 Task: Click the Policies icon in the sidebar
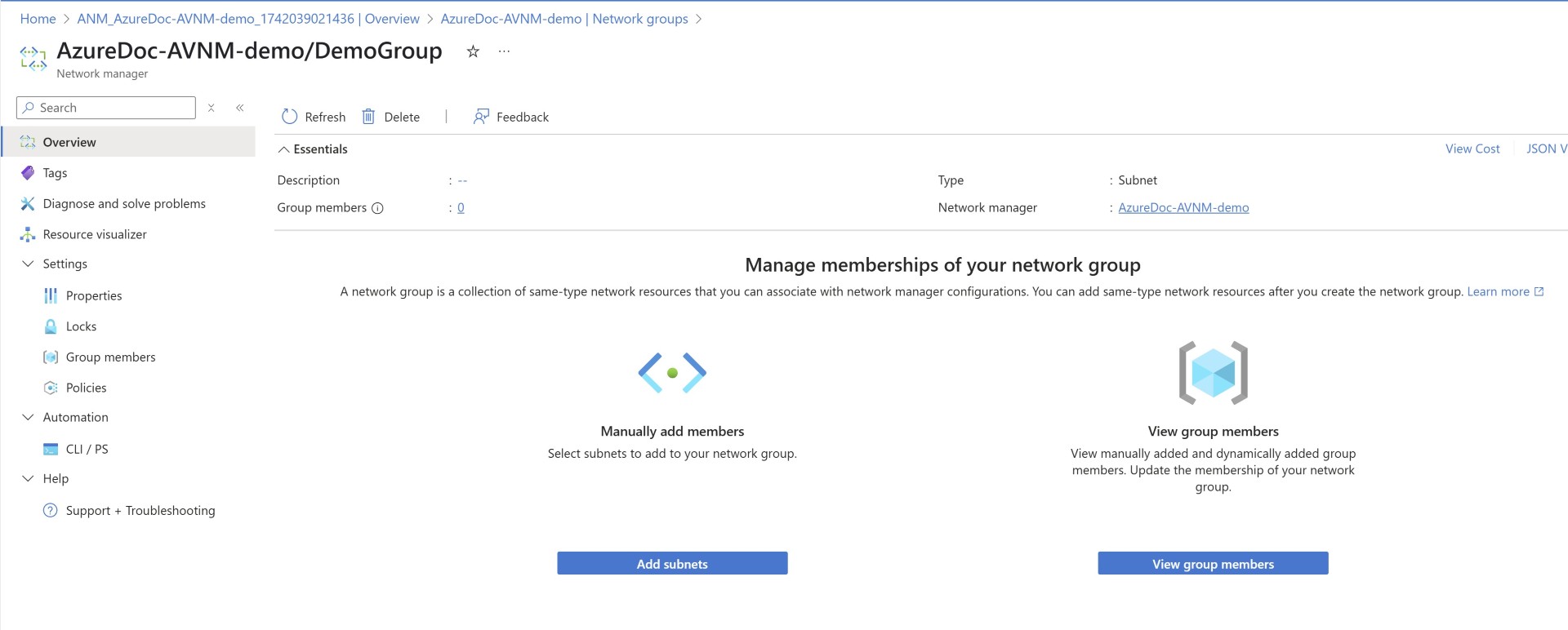[51, 388]
